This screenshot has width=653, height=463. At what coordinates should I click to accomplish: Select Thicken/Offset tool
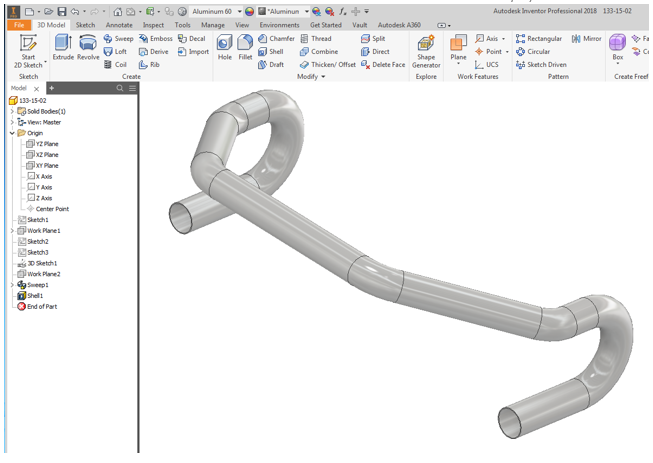pyautogui.click(x=328, y=65)
